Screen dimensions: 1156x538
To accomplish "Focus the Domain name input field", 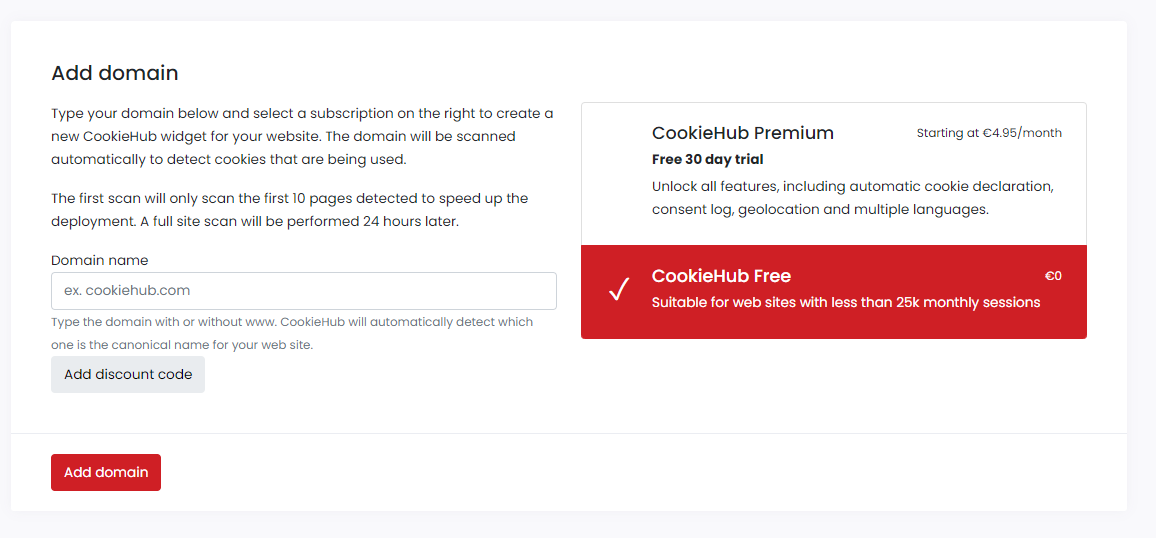I will pos(304,291).
